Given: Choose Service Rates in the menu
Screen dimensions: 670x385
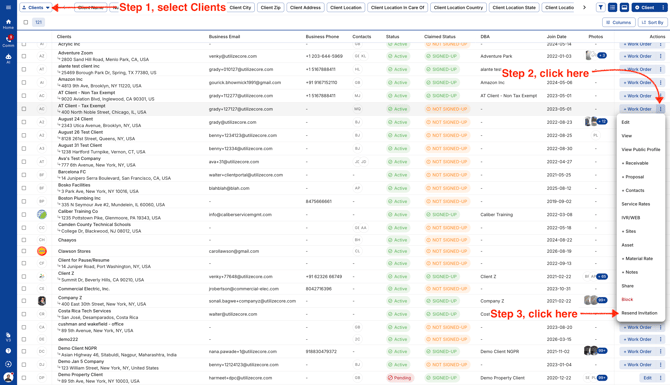Looking at the screenshot, I should point(636,204).
